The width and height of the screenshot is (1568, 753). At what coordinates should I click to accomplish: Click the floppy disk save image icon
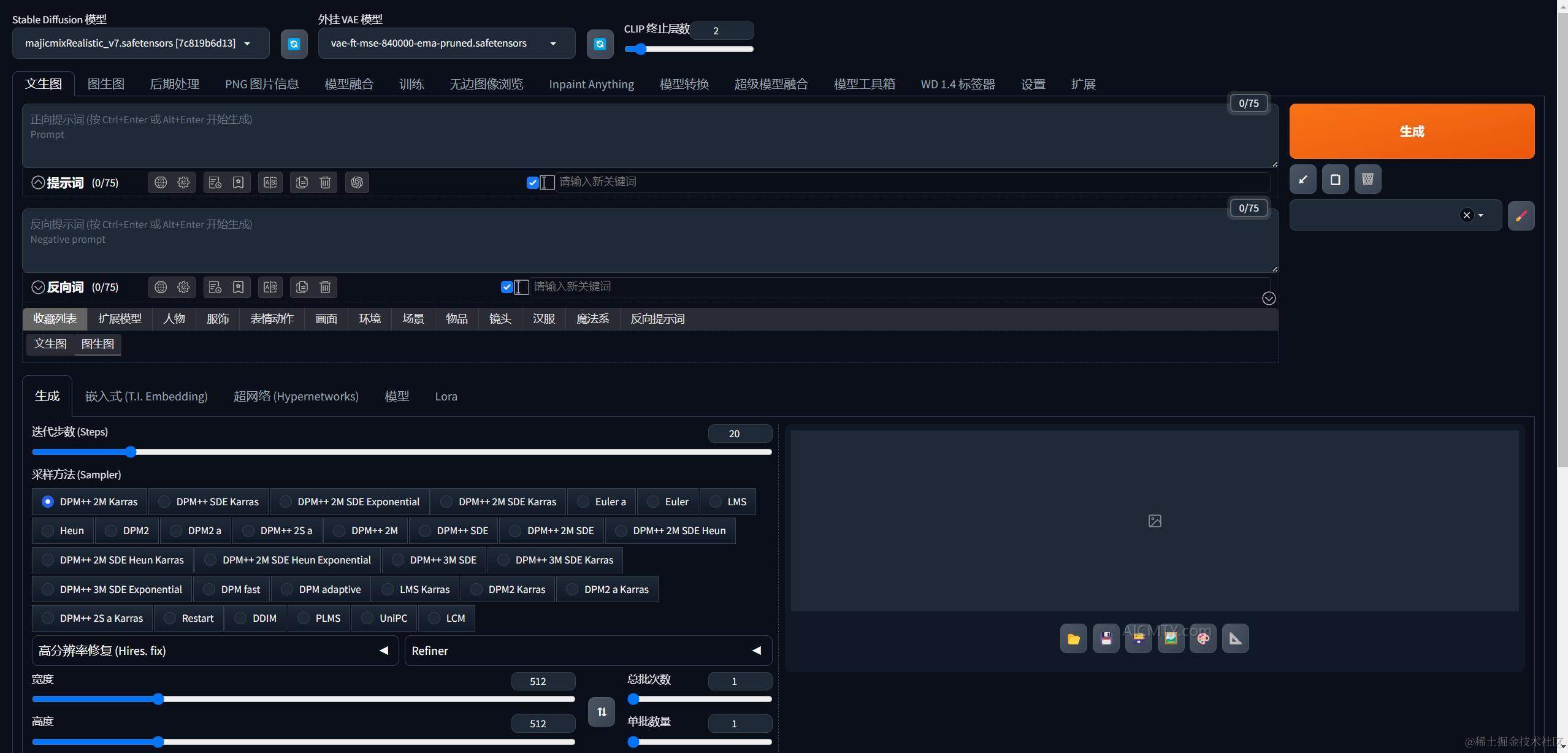pyautogui.click(x=1106, y=638)
